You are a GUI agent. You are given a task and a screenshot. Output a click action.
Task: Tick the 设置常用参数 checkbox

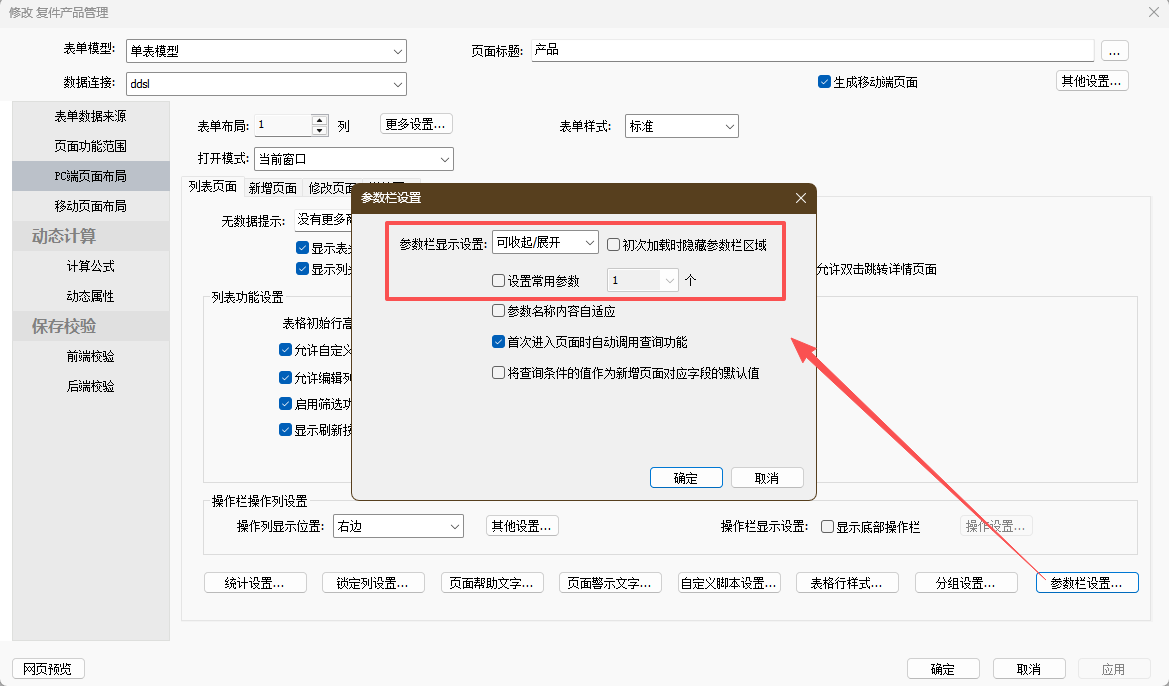499,281
